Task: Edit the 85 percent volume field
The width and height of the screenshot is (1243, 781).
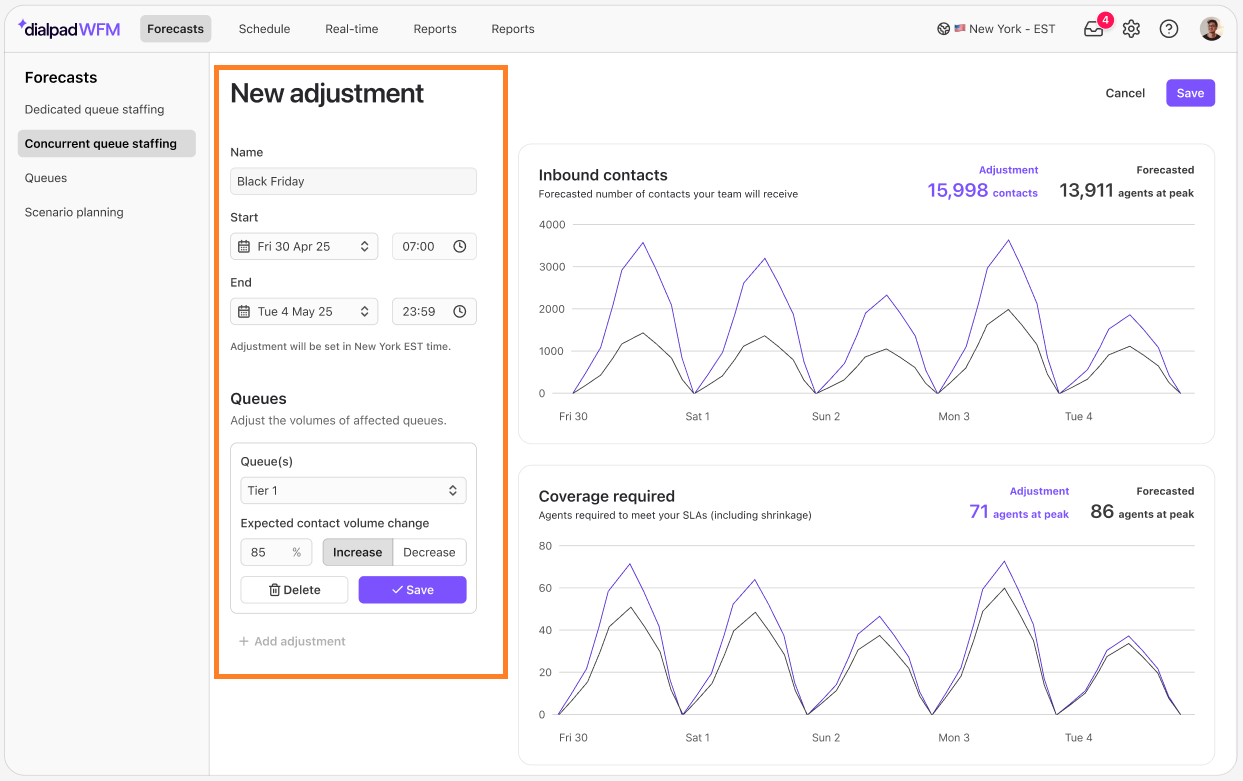Action: [x=277, y=552]
